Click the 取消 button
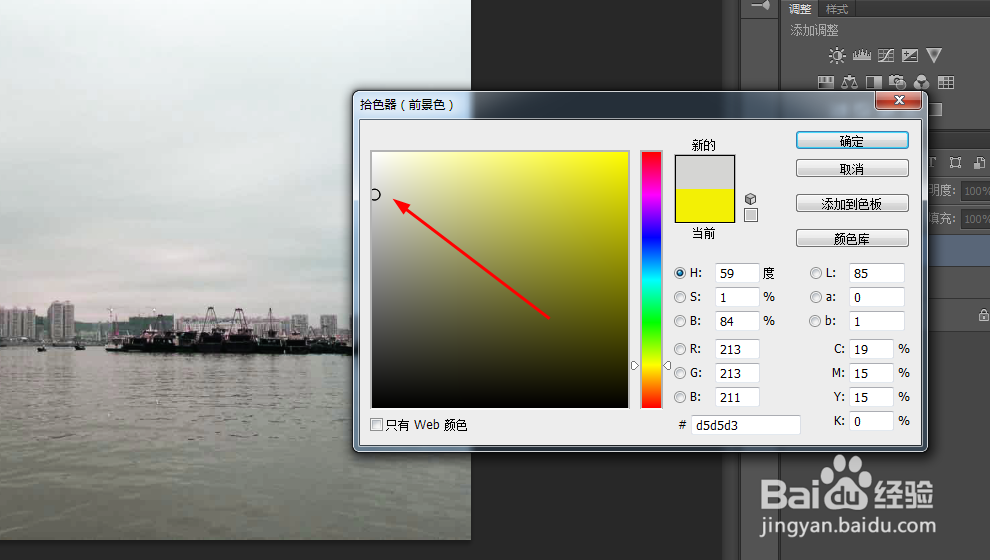Screen dimensions: 990x560 (x=852, y=169)
